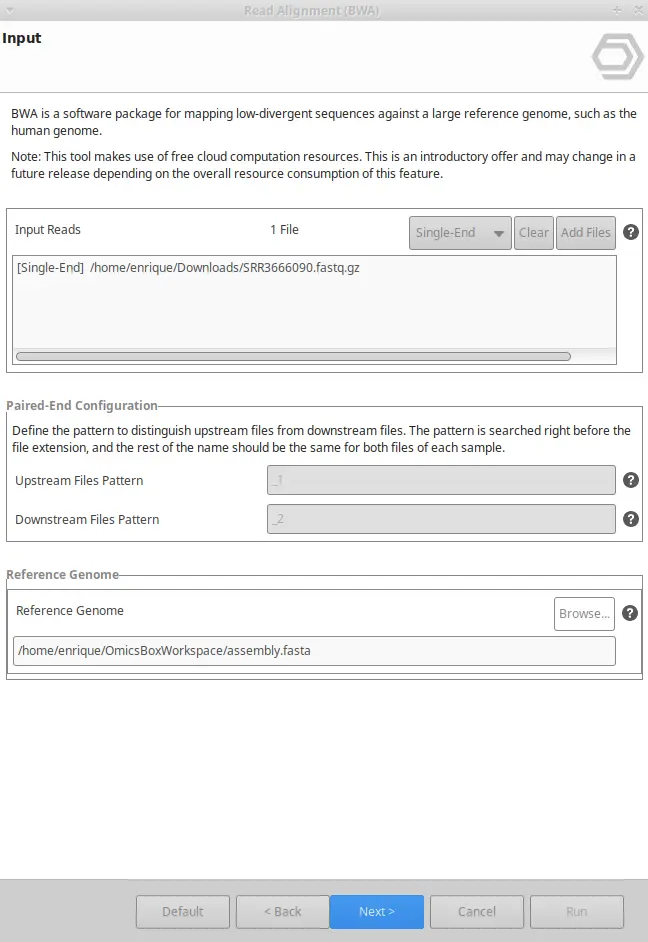Screen dimensions: 648x942
Task: Expand the Single-End read type dropdown
Action: click(x=460, y=232)
